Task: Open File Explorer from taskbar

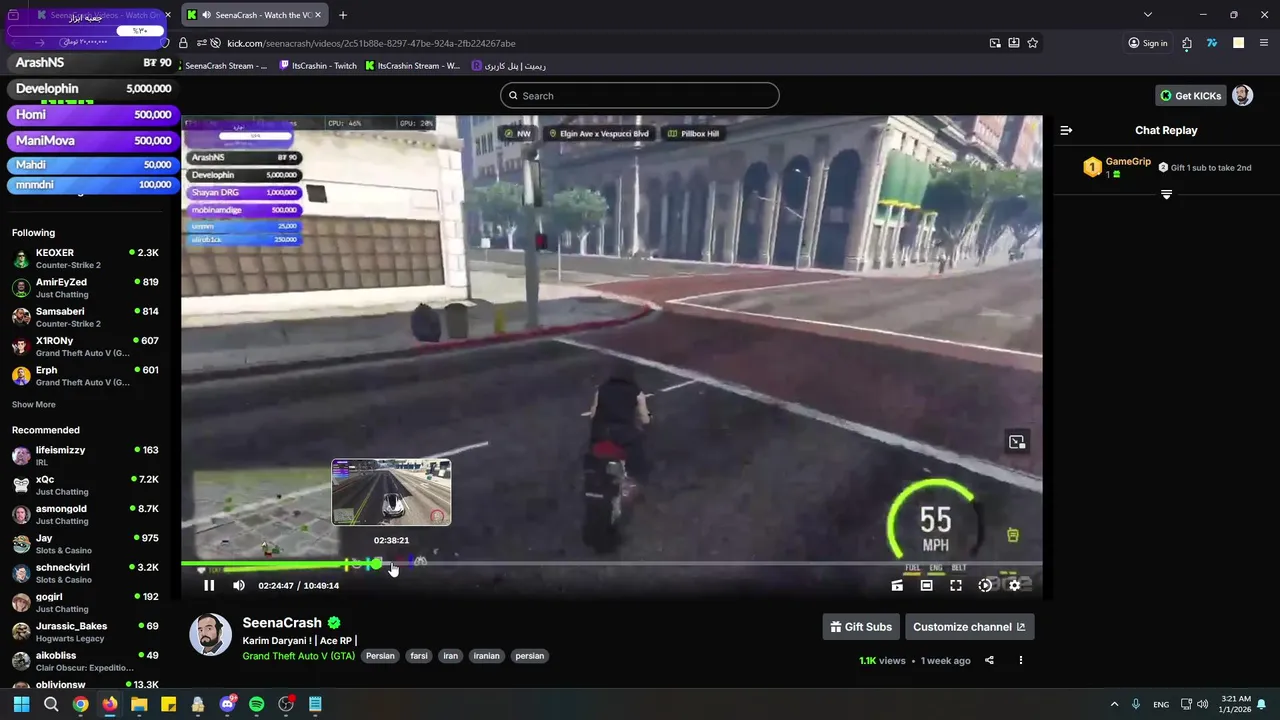Action: coord(139,704)
